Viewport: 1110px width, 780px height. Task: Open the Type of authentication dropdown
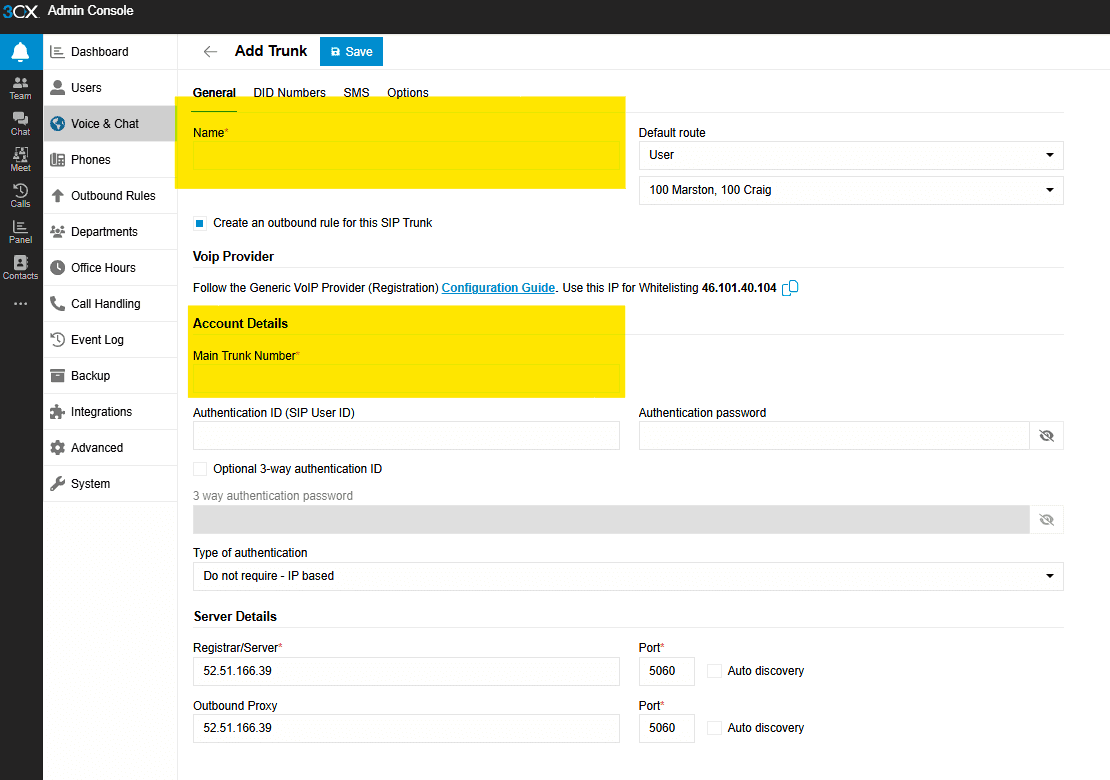pyautogui.click(x=1050, y=576)
